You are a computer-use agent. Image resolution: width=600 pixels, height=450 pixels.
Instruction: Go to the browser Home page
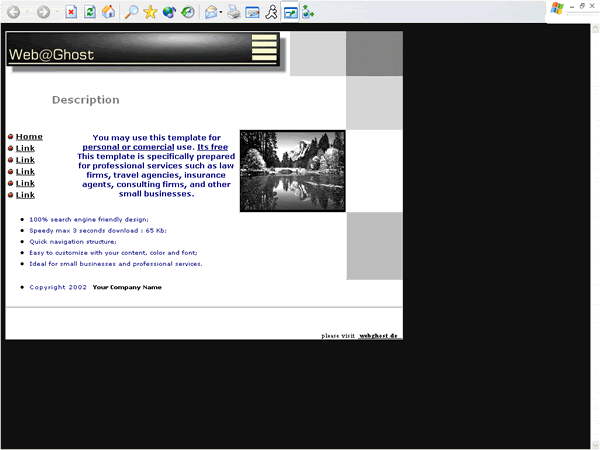point(108,12)
